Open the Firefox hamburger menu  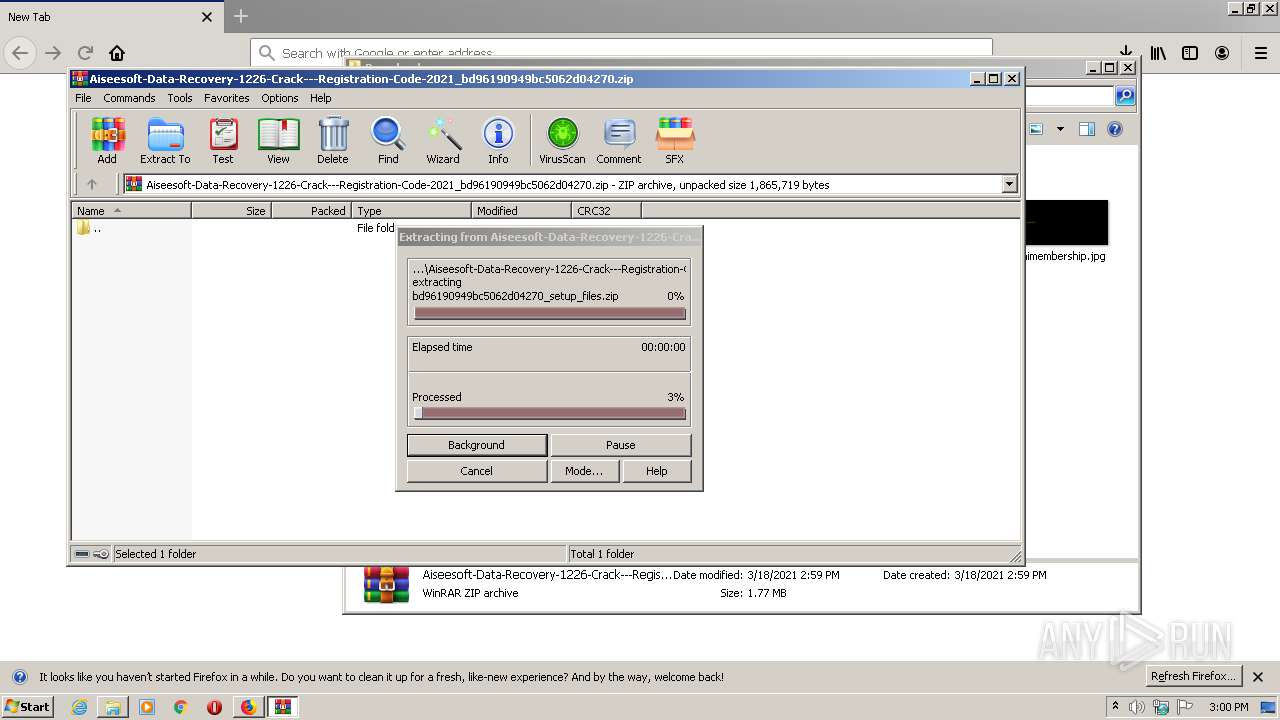[x=1261, y=53]
